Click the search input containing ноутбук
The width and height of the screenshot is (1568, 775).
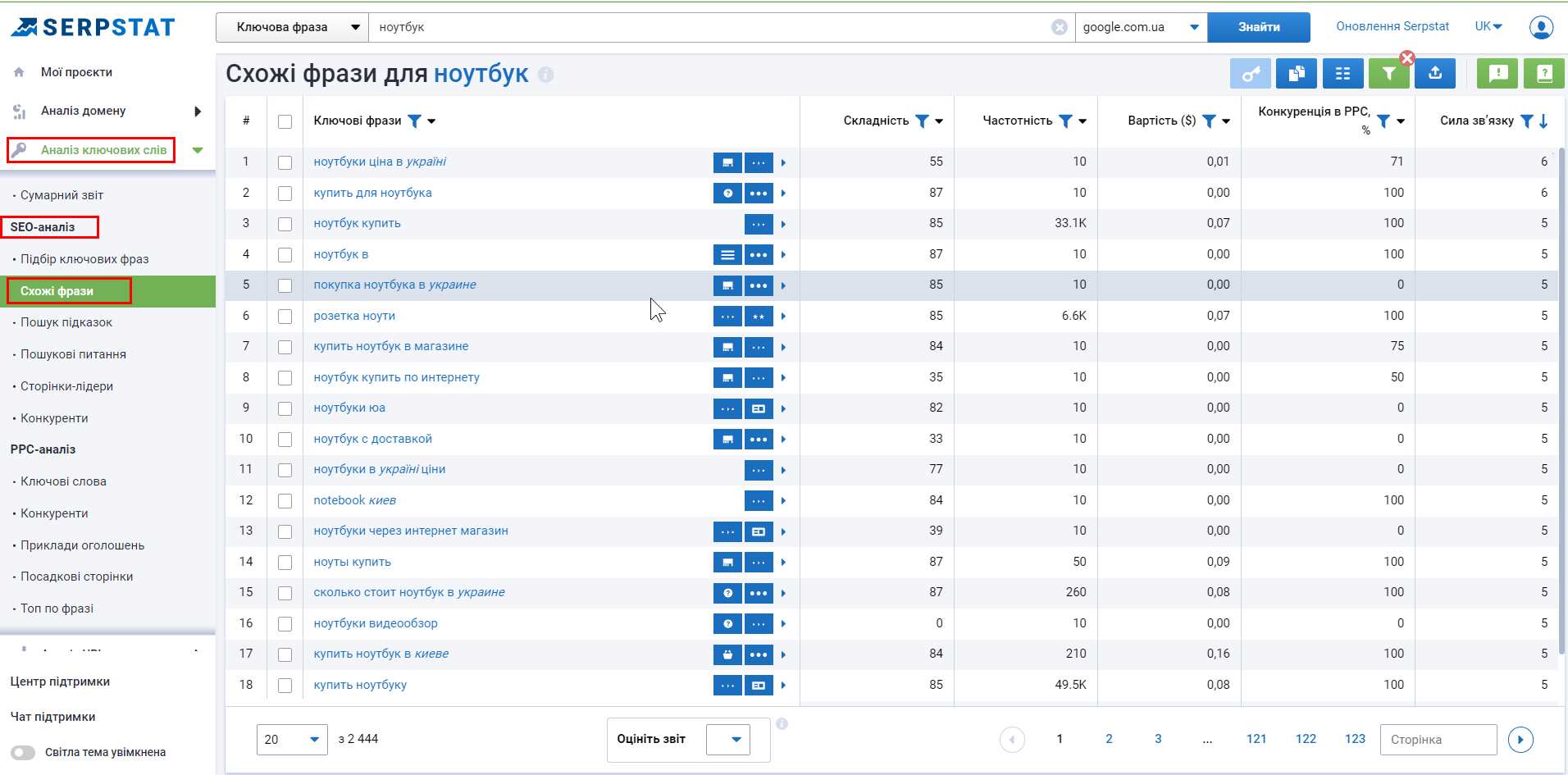(709, 27)
